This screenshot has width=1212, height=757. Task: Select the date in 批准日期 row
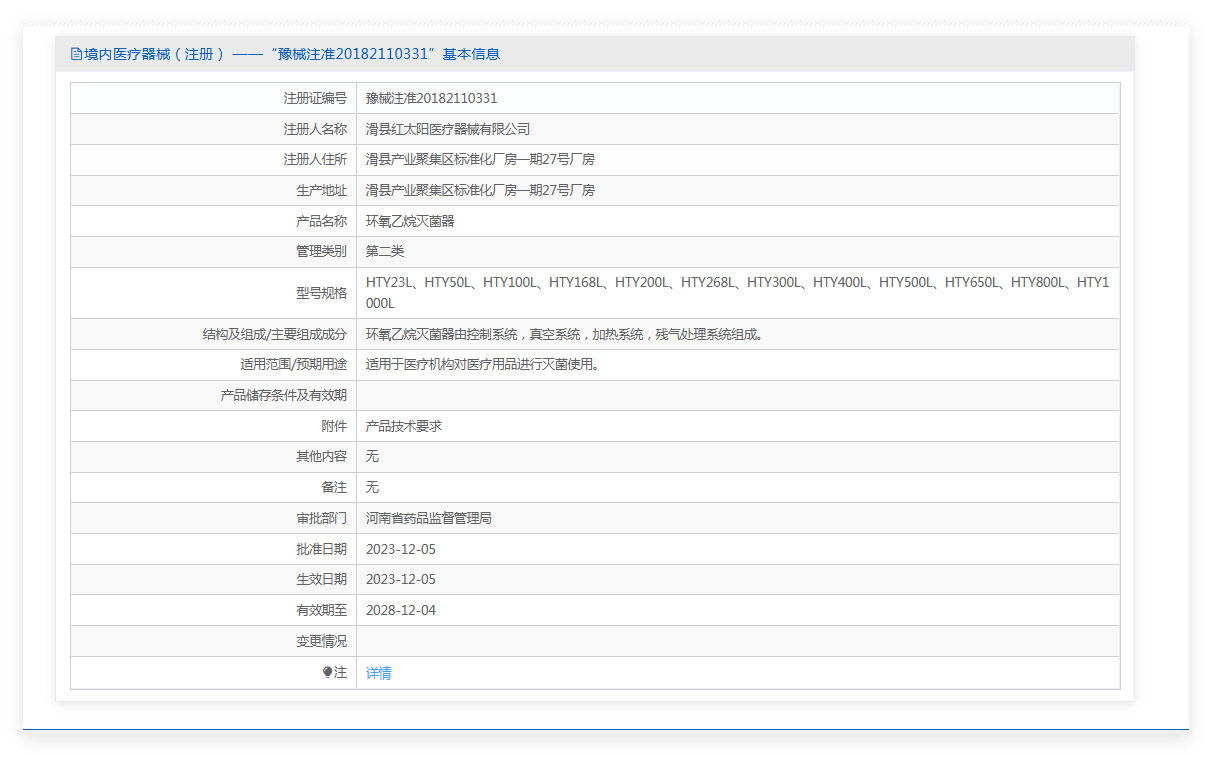point(401,549)
